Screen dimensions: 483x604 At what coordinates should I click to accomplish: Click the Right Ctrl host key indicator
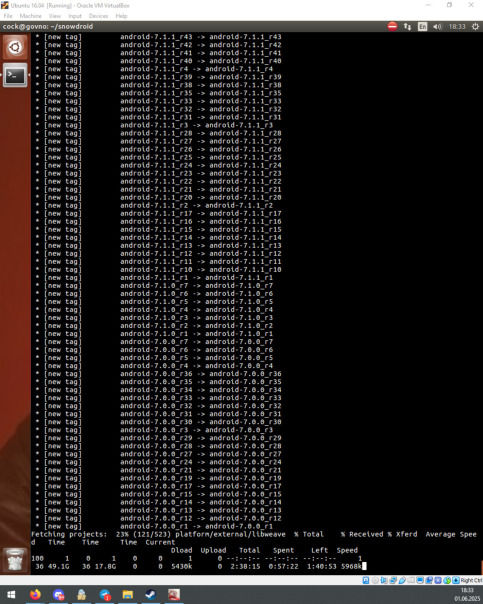471,580
